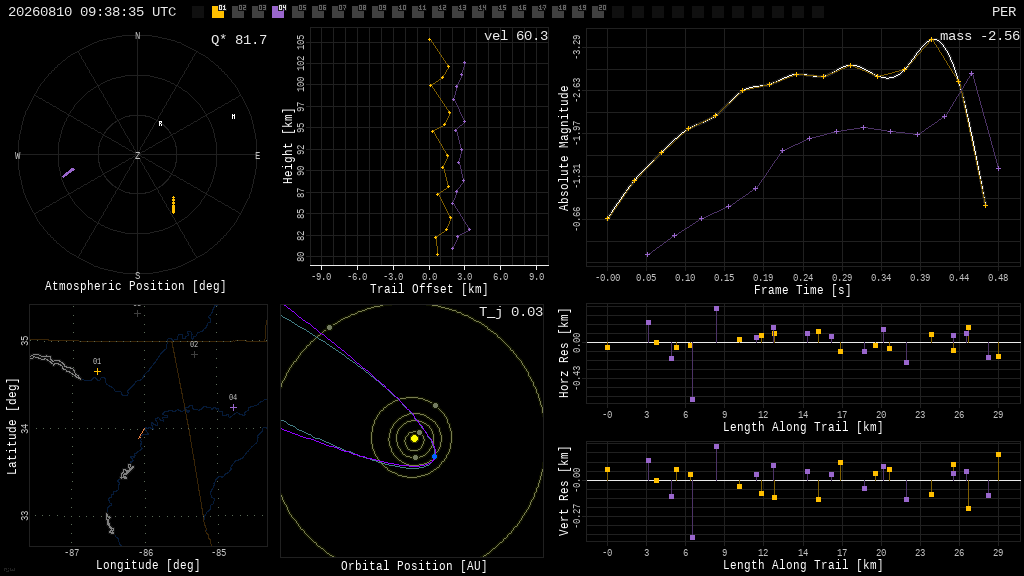Click the blue Earth dot on orbit
The height and width of the screenshot is (576, 1024).
click(434, 456)
